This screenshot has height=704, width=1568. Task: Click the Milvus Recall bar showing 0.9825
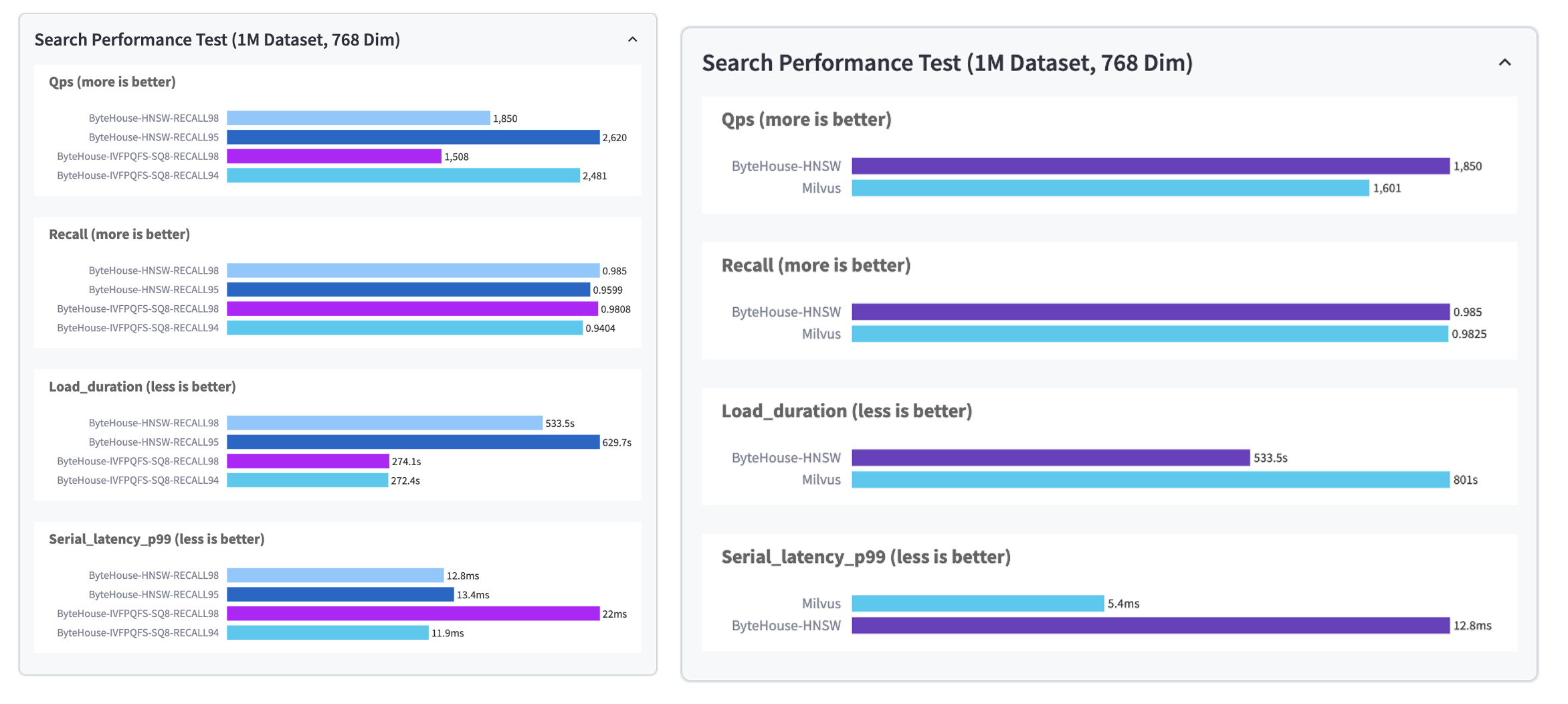point(1149,334)
